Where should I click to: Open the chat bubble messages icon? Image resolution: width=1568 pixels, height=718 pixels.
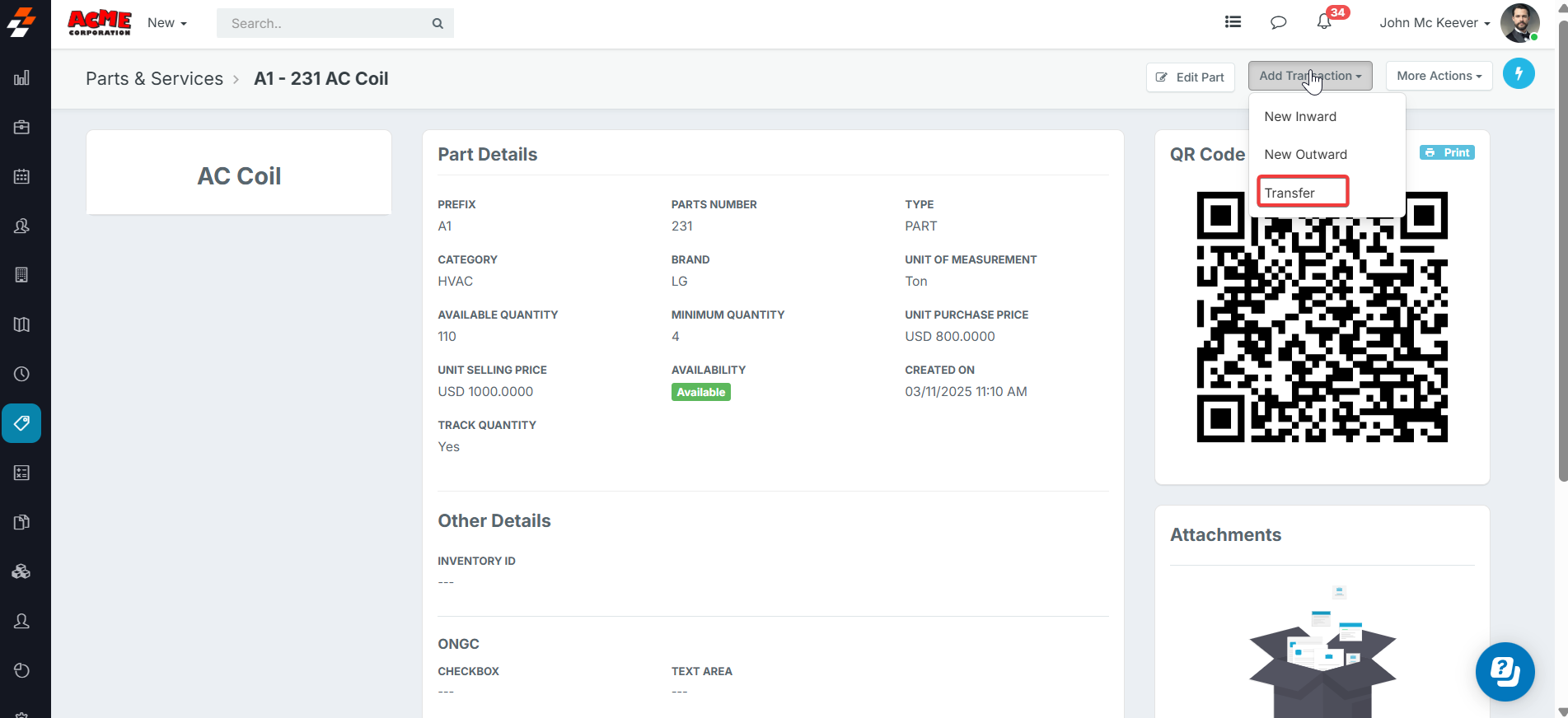coord(1278,22)
